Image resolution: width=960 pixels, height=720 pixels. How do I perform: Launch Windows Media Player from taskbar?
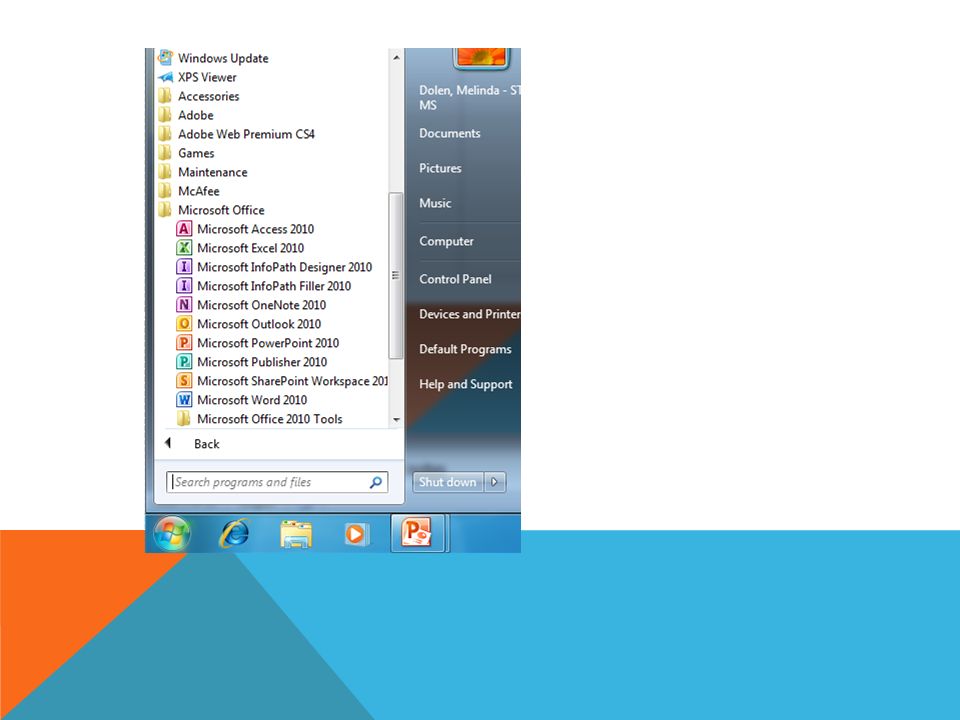coord(356,534)
